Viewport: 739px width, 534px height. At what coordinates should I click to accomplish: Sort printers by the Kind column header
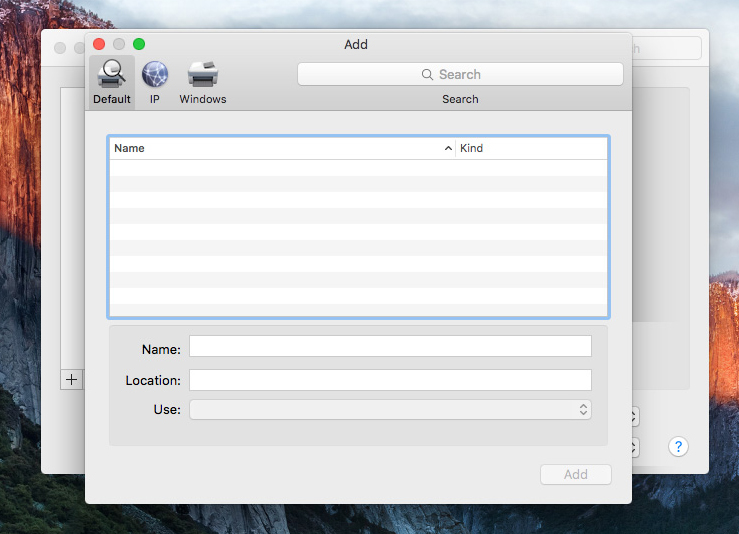(530, 148)
